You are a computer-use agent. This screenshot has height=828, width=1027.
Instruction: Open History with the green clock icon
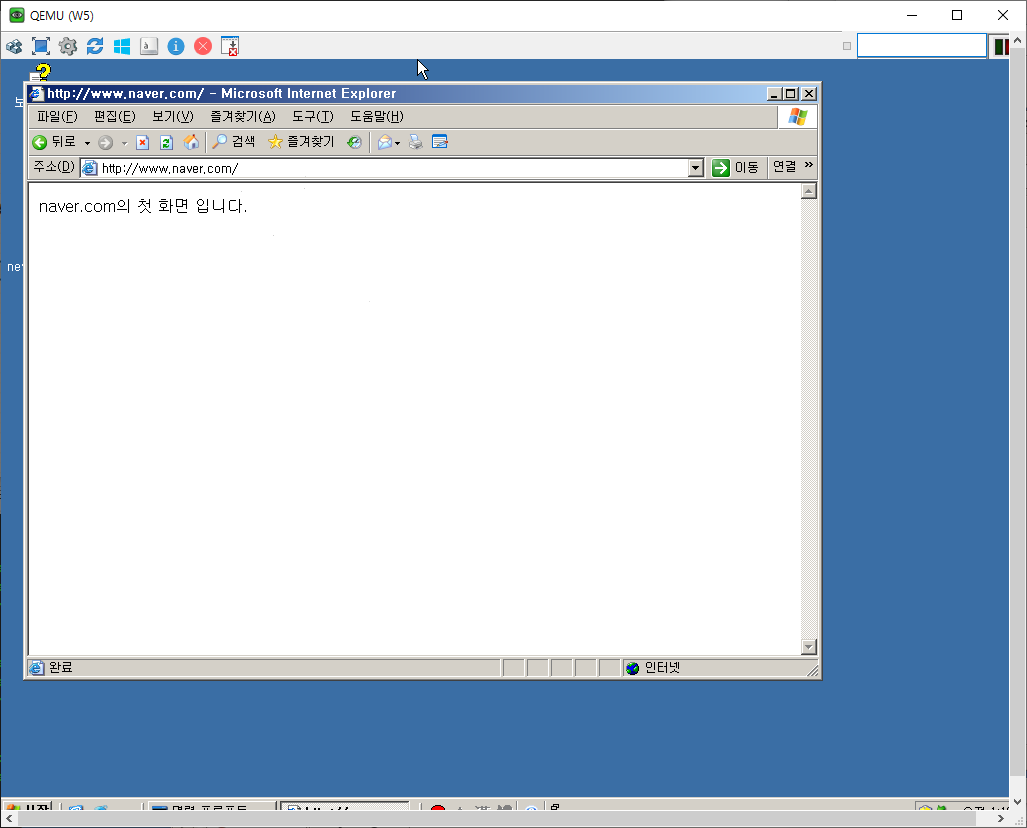354,142
